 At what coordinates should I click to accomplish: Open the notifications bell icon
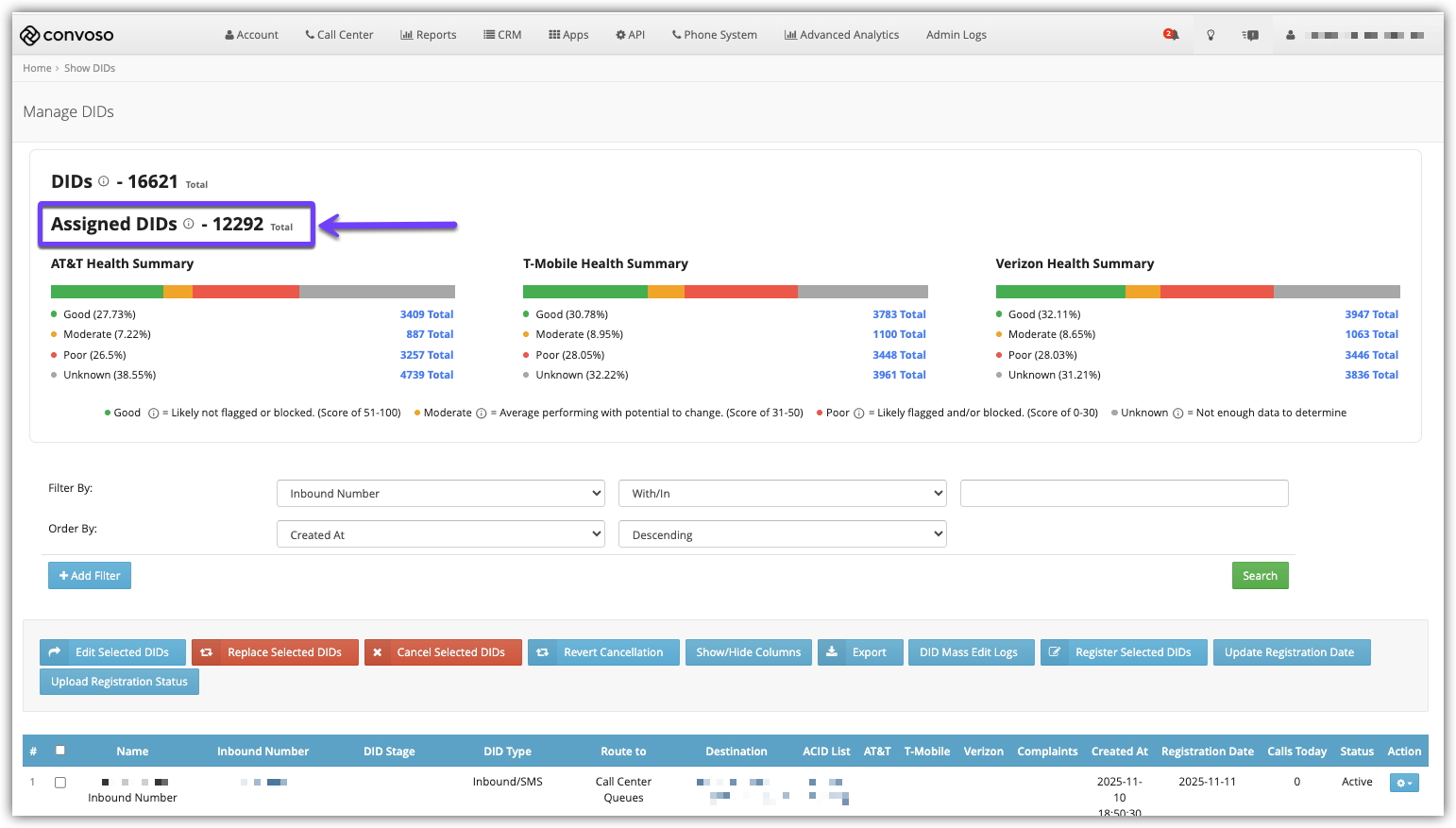pyautogui.click(x=1171, y=35)
